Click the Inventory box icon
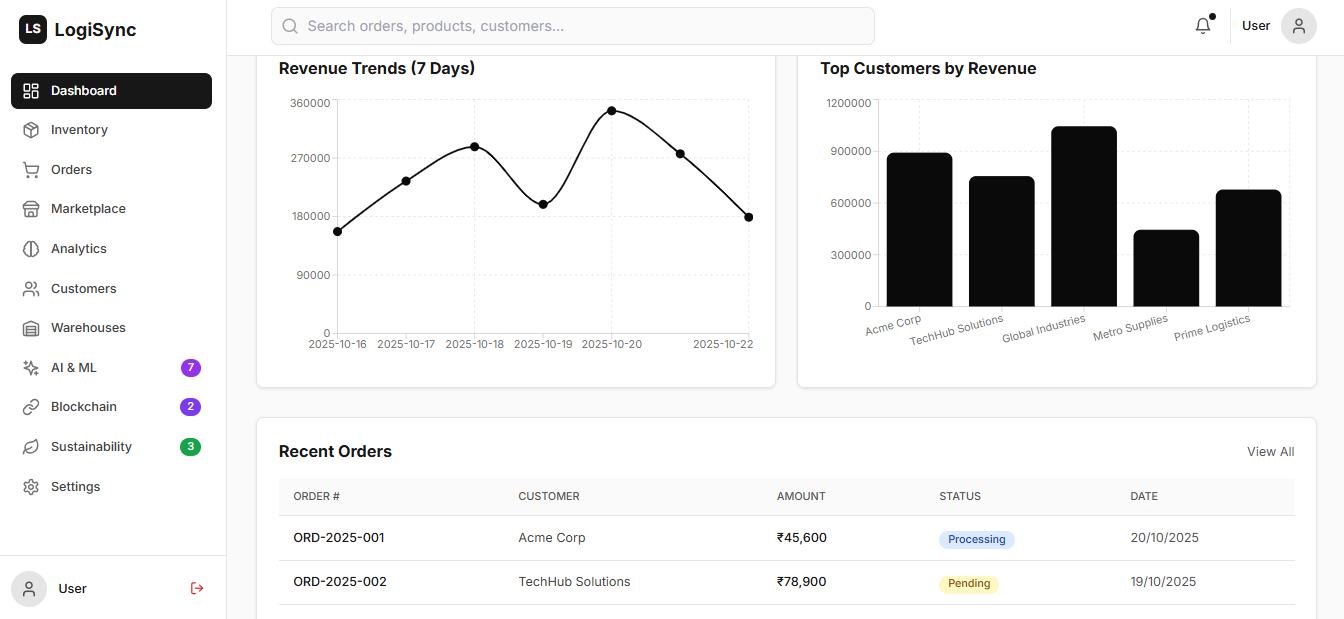 (x=31, y=130)
